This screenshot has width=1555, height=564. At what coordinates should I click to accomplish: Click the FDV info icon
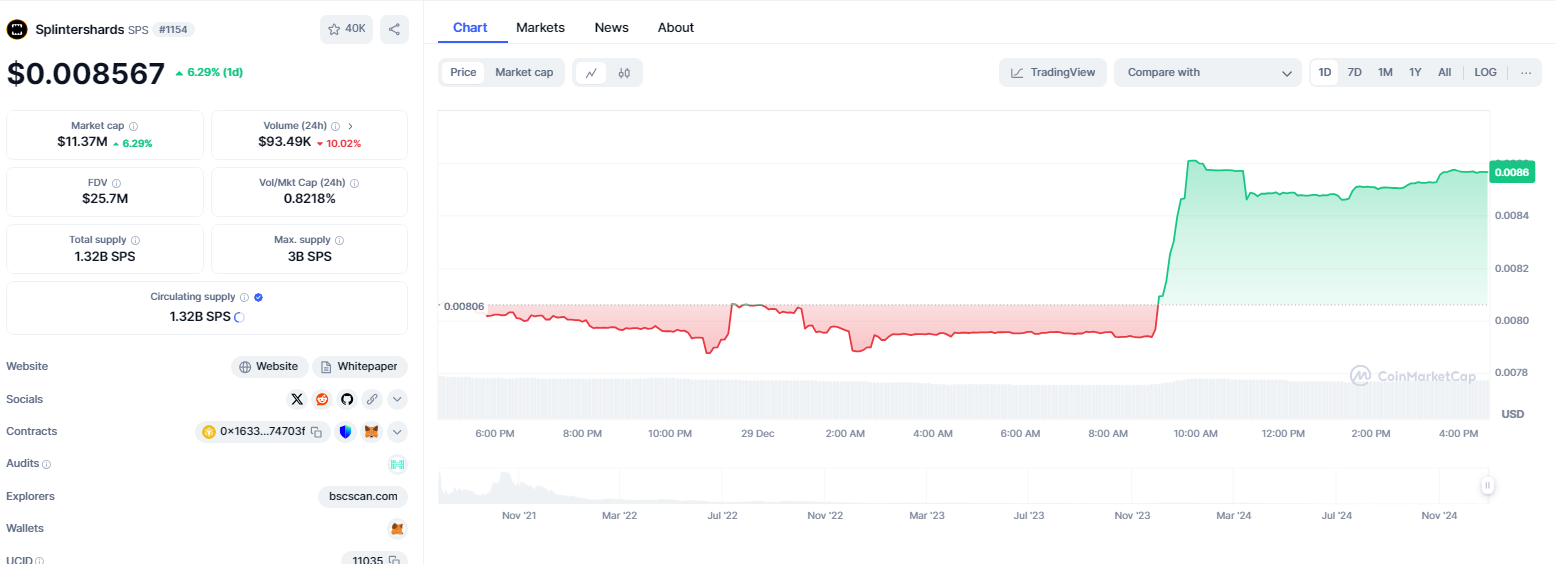coord(116,183)
